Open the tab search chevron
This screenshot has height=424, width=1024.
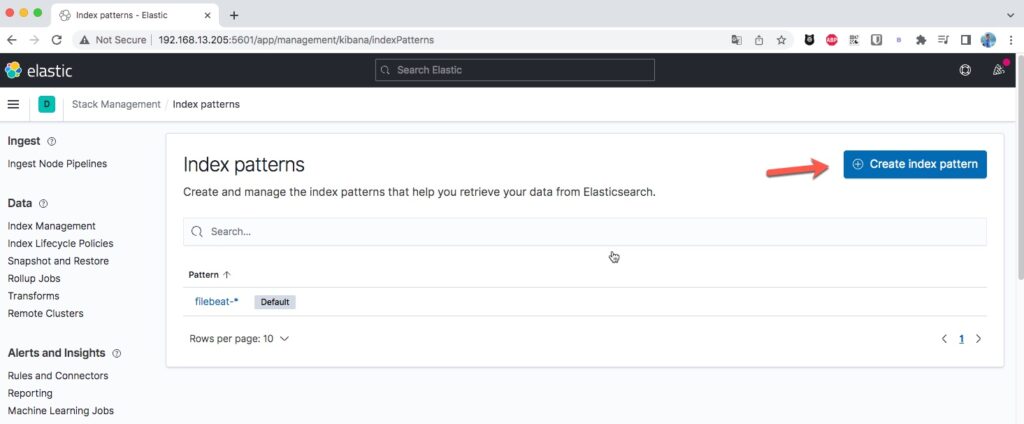1010,14
